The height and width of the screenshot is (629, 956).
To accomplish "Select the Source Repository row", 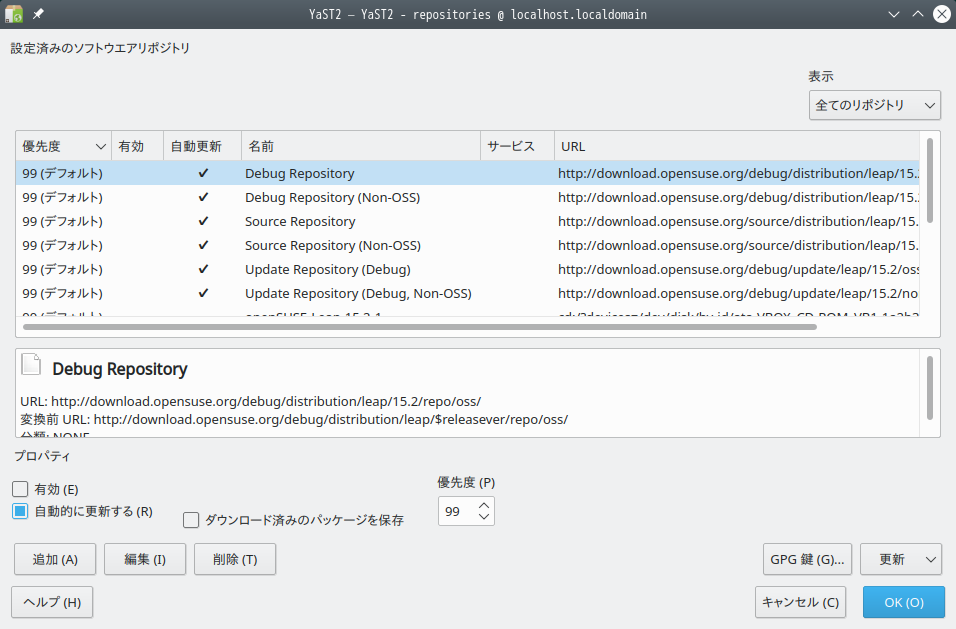I will pos(468,221).
